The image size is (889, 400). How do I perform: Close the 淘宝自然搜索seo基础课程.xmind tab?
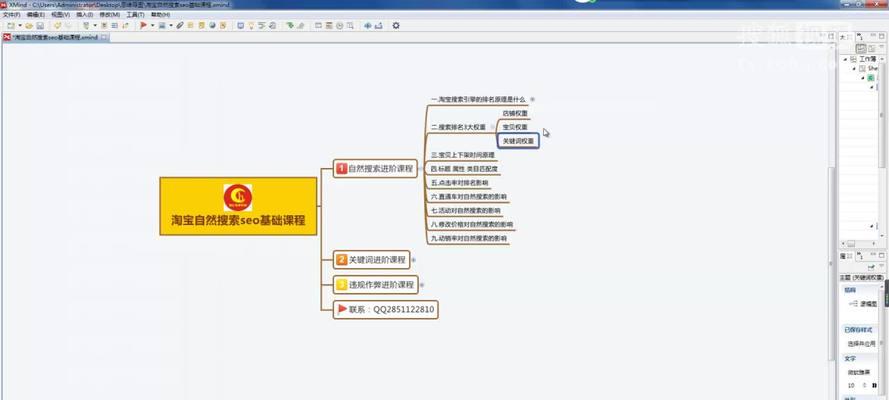coord(104,37)
